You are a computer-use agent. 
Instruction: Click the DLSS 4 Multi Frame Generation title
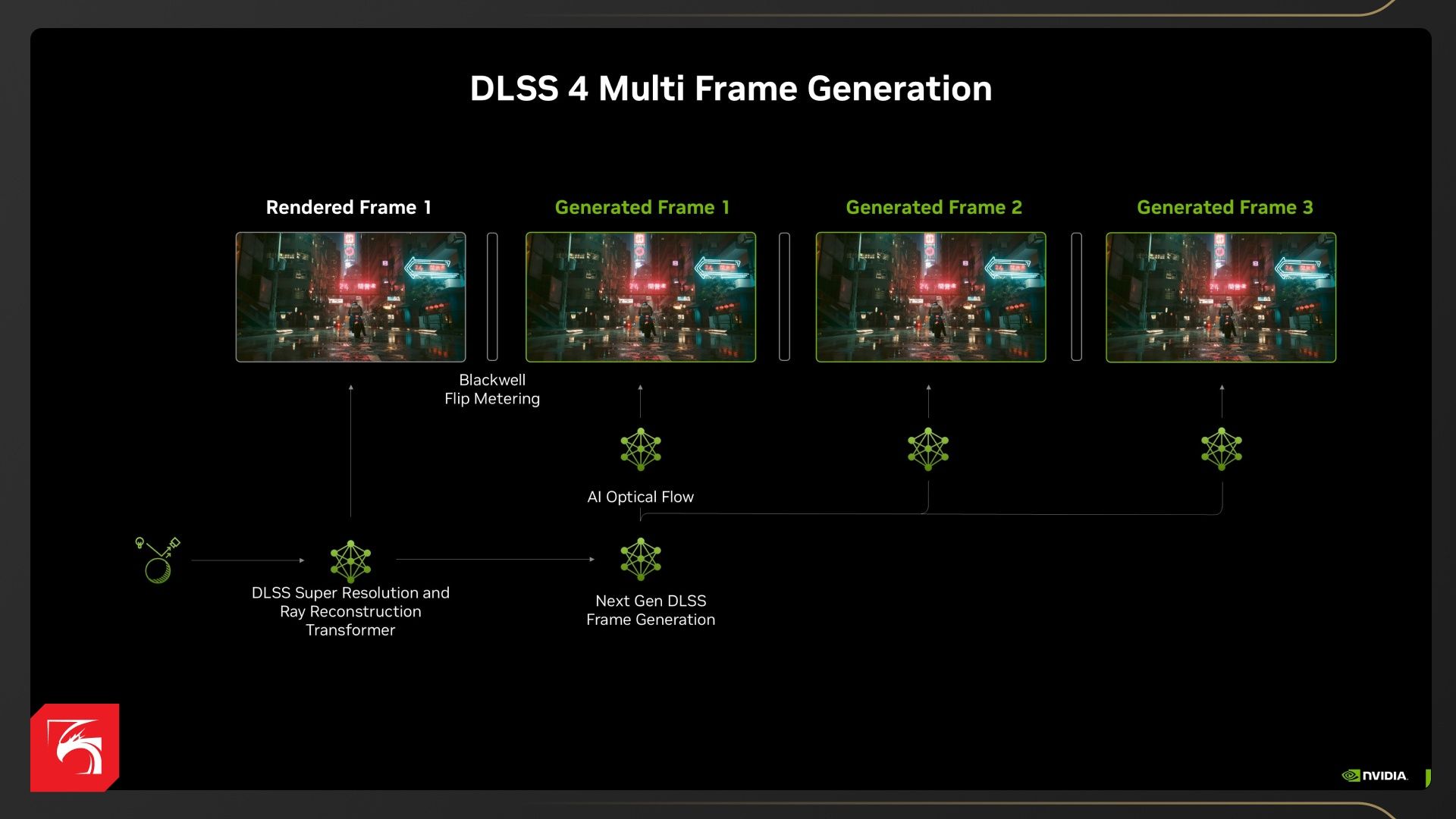(x=730, y=89)
